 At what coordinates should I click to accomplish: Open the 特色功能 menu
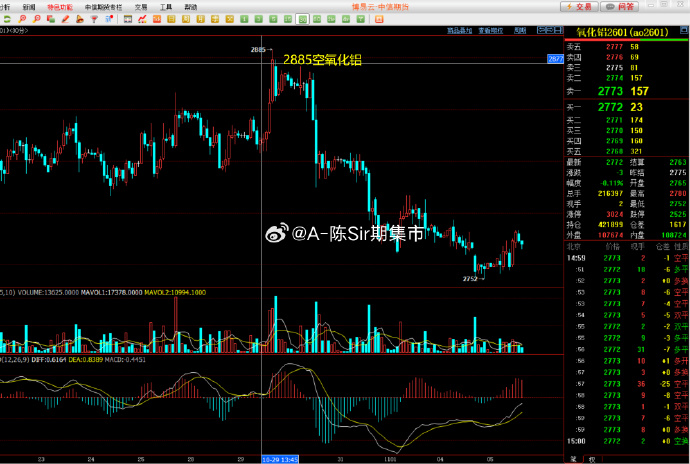[61, 6]
